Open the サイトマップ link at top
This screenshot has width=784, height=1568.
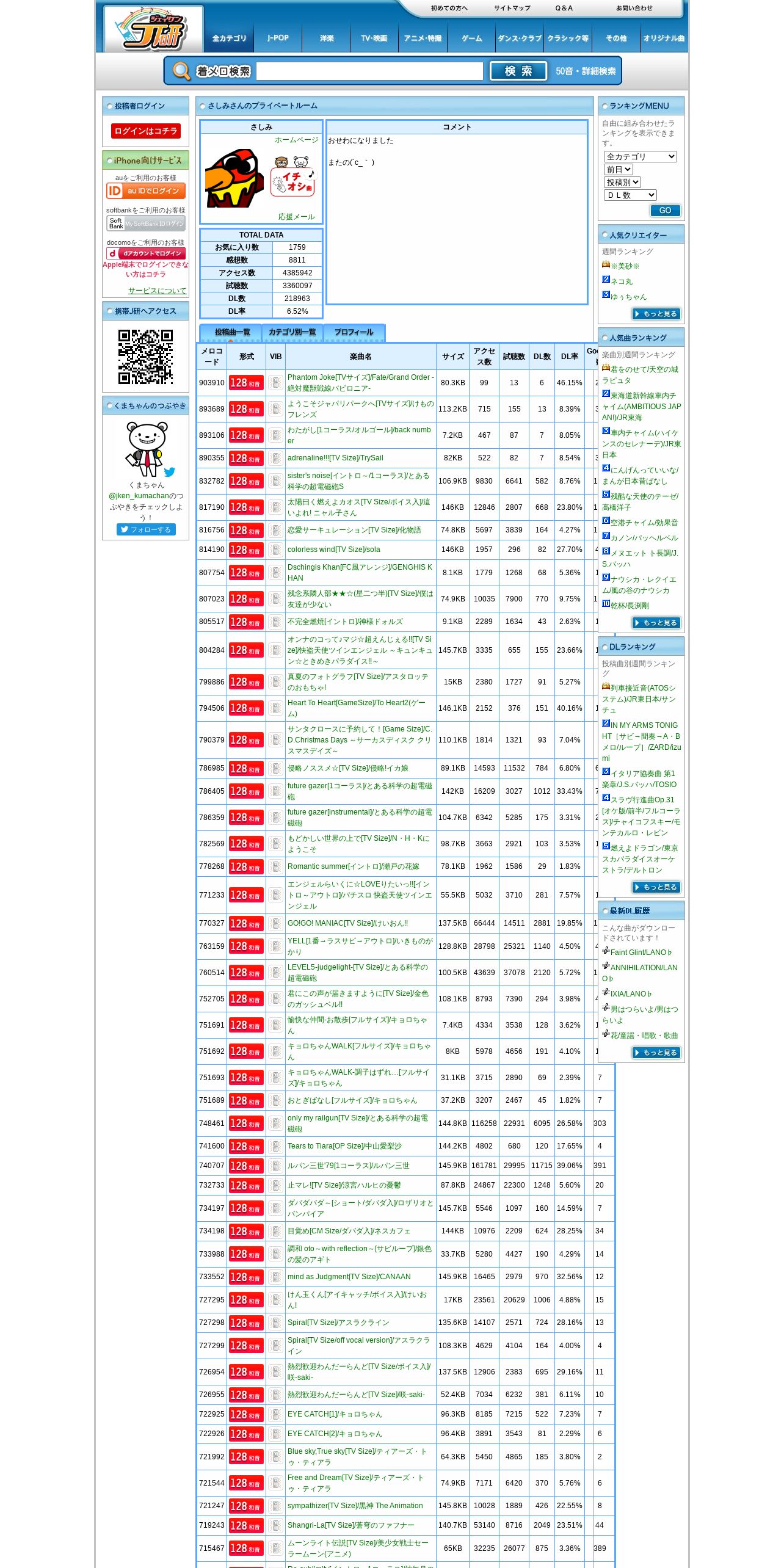pos(512,8)
